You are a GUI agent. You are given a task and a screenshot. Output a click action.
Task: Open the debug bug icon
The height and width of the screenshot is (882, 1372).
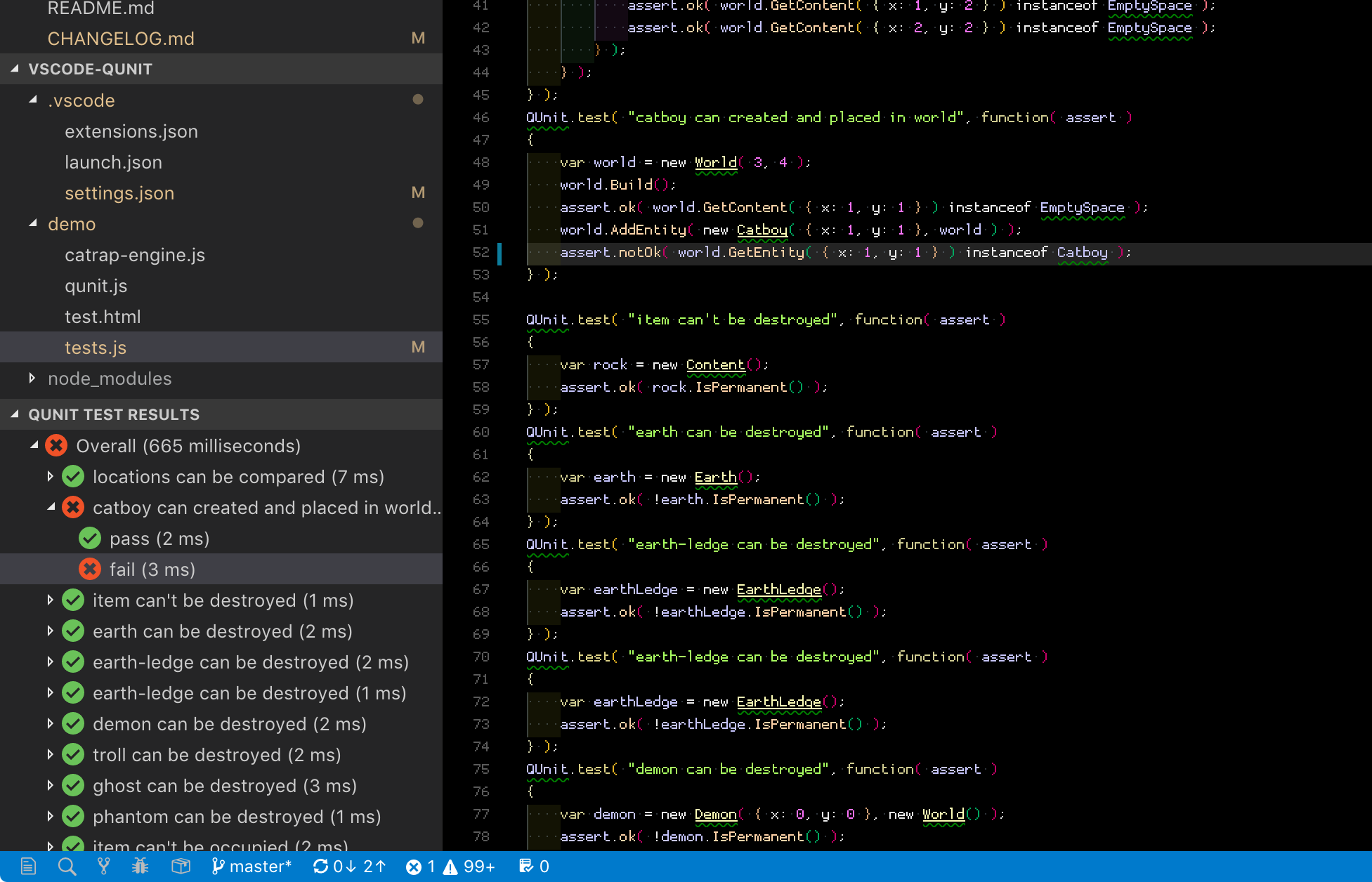[141, 866]
